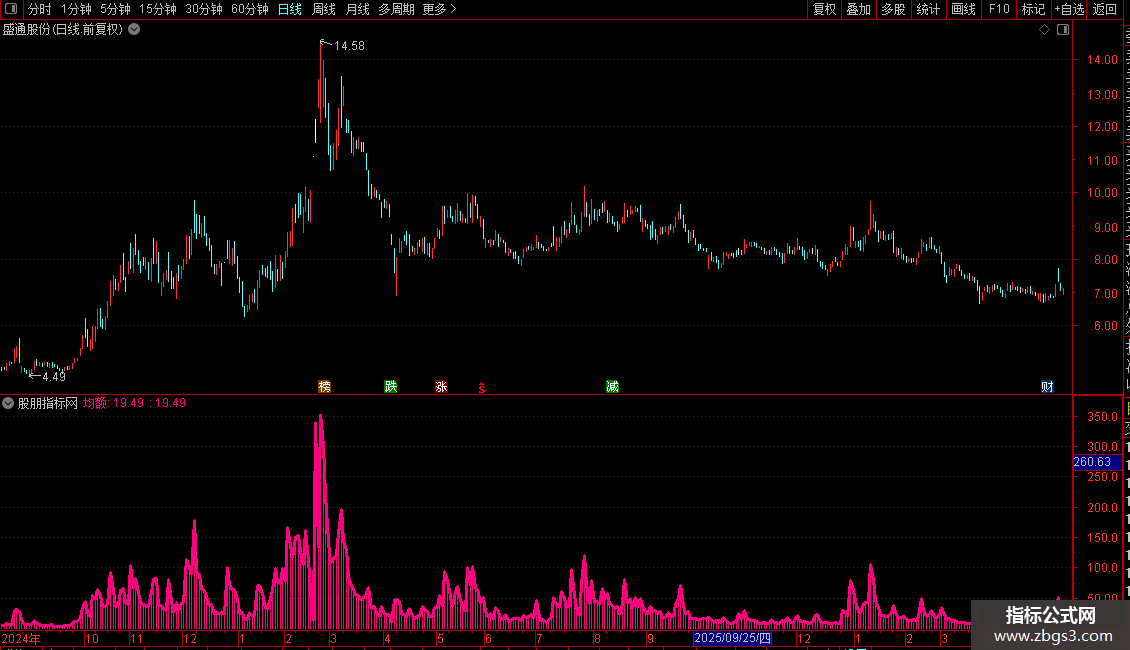Image resolution: width=1130 pixels, height=650 pixels.
Task: Click the 2025/09/25 date marker on the time axis
Action: coord(732,638)
